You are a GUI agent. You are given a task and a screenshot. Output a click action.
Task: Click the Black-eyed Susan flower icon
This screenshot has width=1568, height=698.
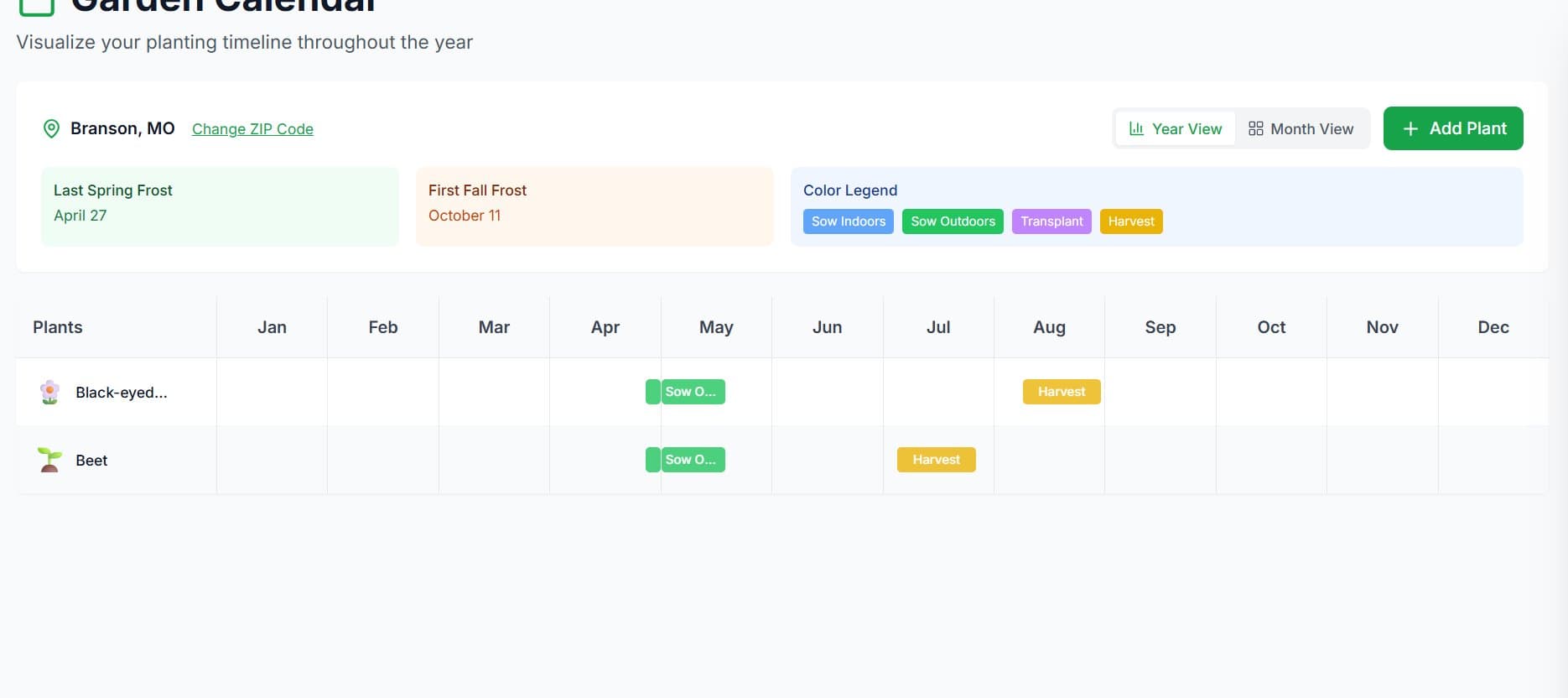pos(50,392)
